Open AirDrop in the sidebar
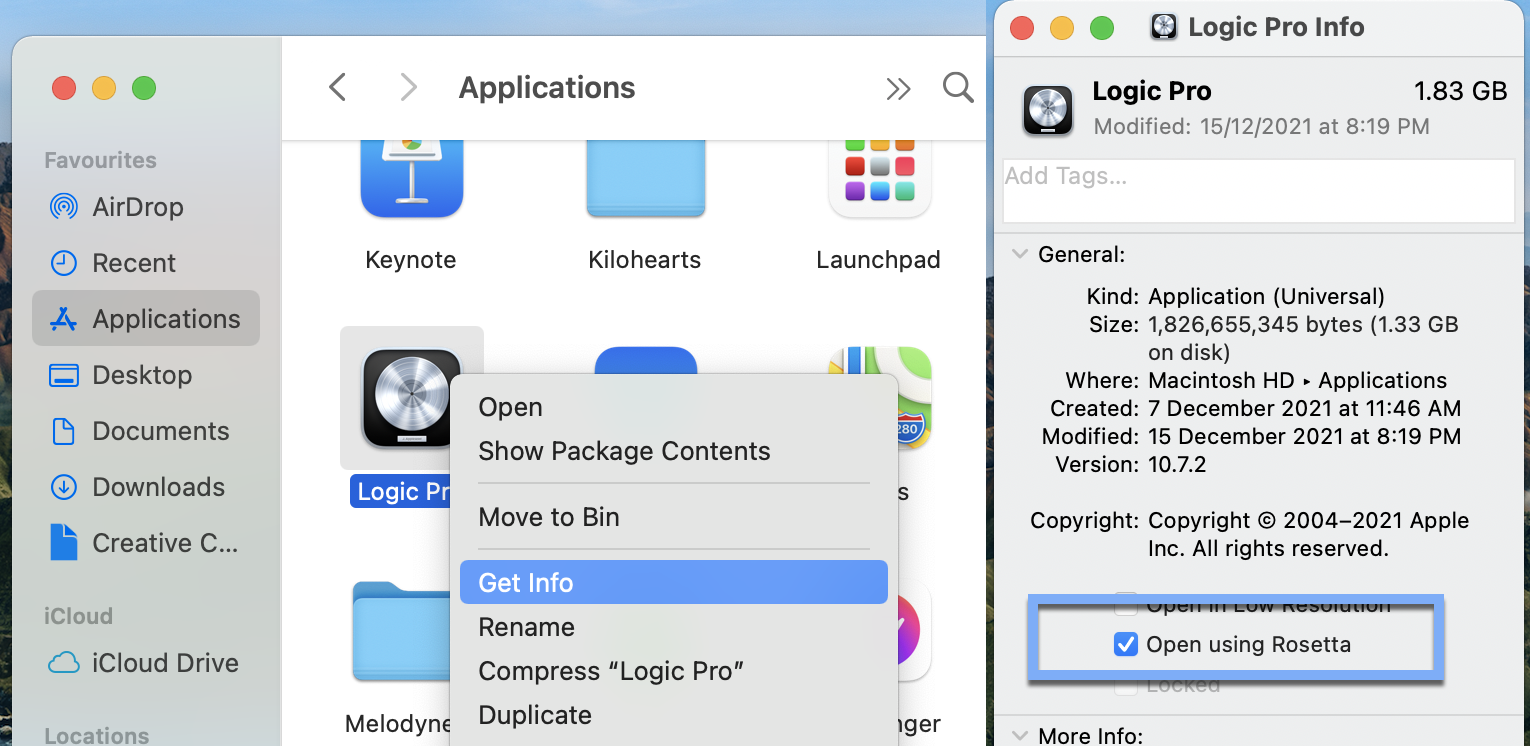The height and width of the screenshot is (746, 1530). point(137,207)
